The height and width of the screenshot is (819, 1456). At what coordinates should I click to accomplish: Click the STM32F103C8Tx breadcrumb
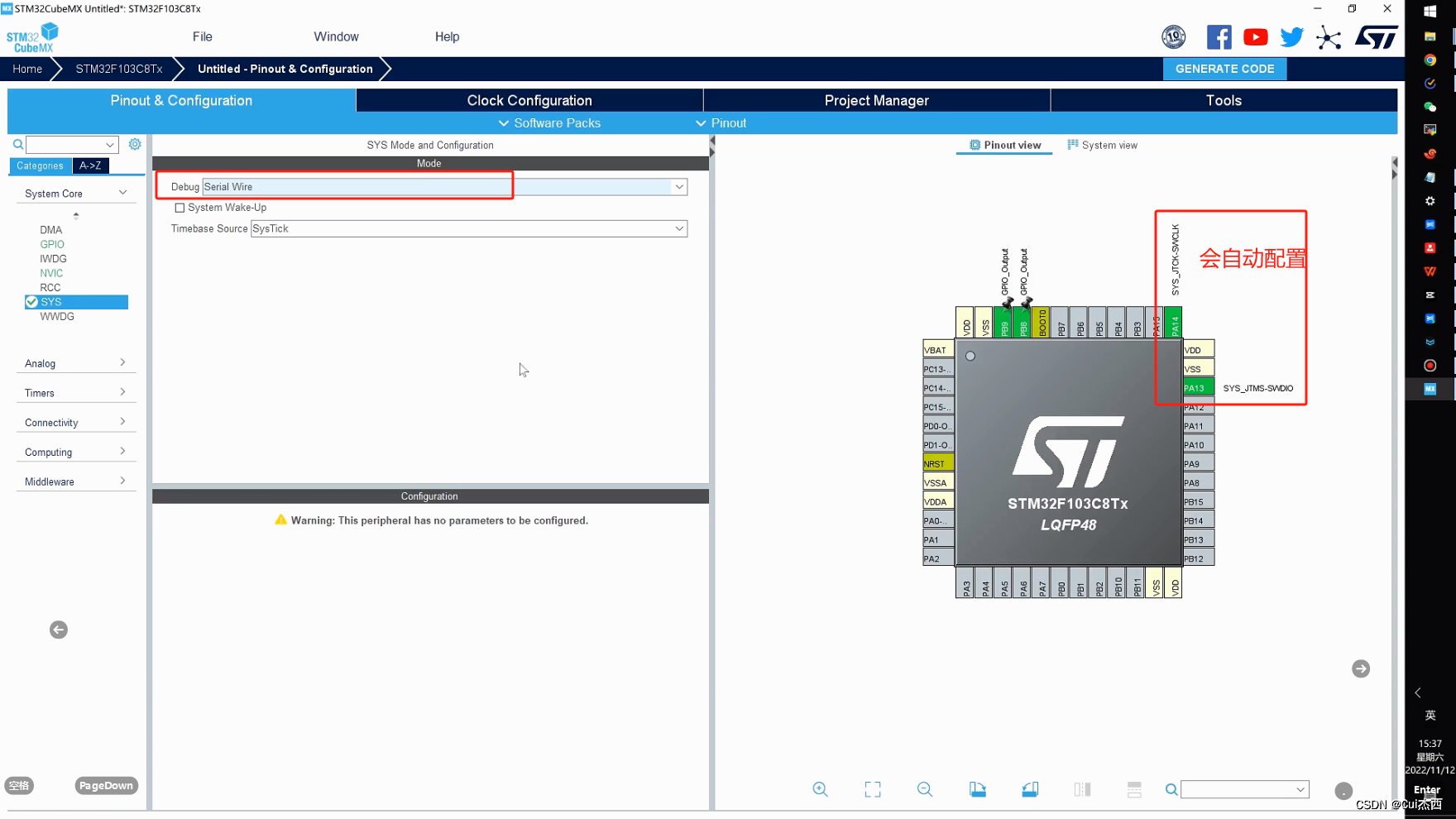coord(119,69)
